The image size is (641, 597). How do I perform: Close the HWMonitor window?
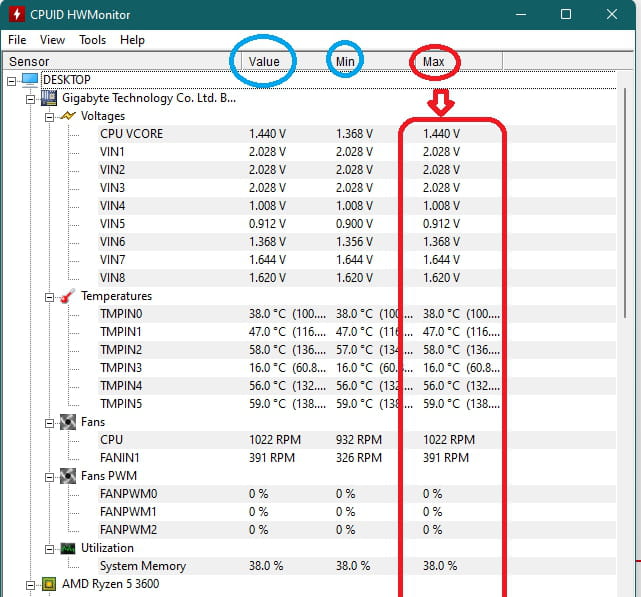[612, 14]
